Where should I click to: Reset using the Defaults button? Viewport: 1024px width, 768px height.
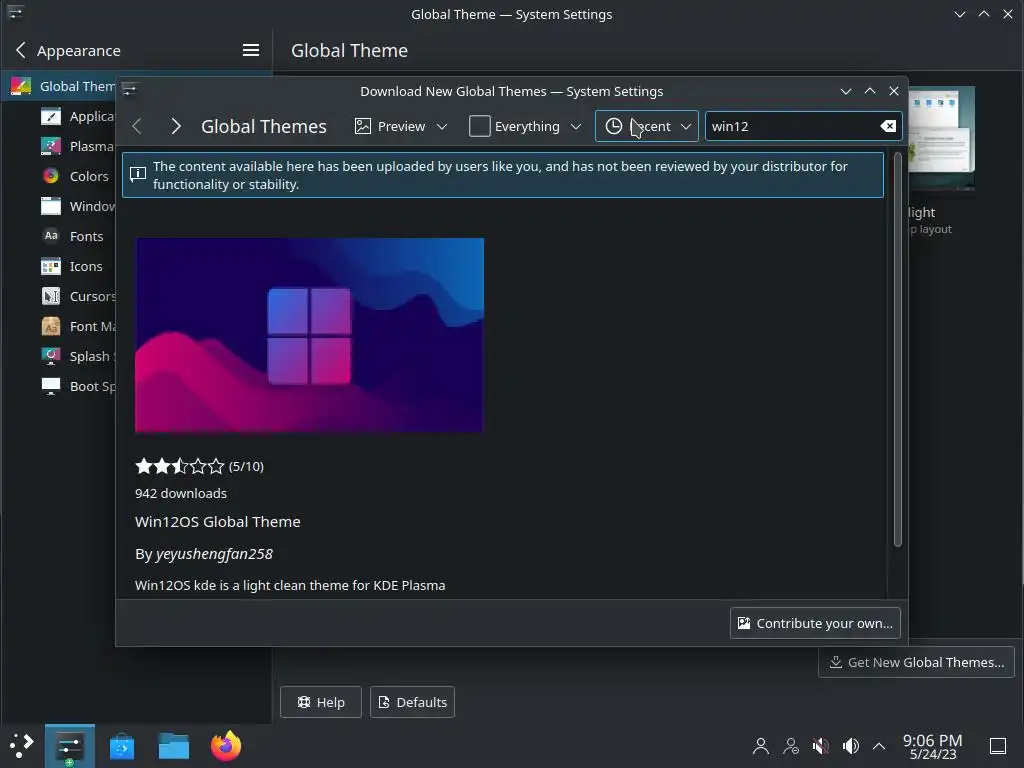(x=412, y=702)
